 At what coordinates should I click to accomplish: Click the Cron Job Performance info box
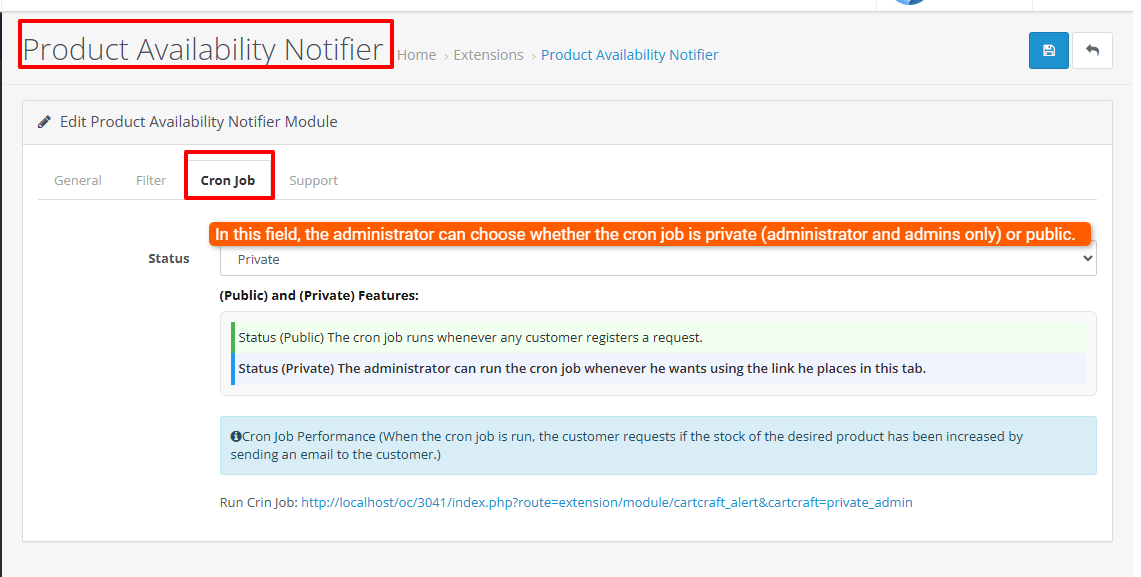(x=657, y=445)
